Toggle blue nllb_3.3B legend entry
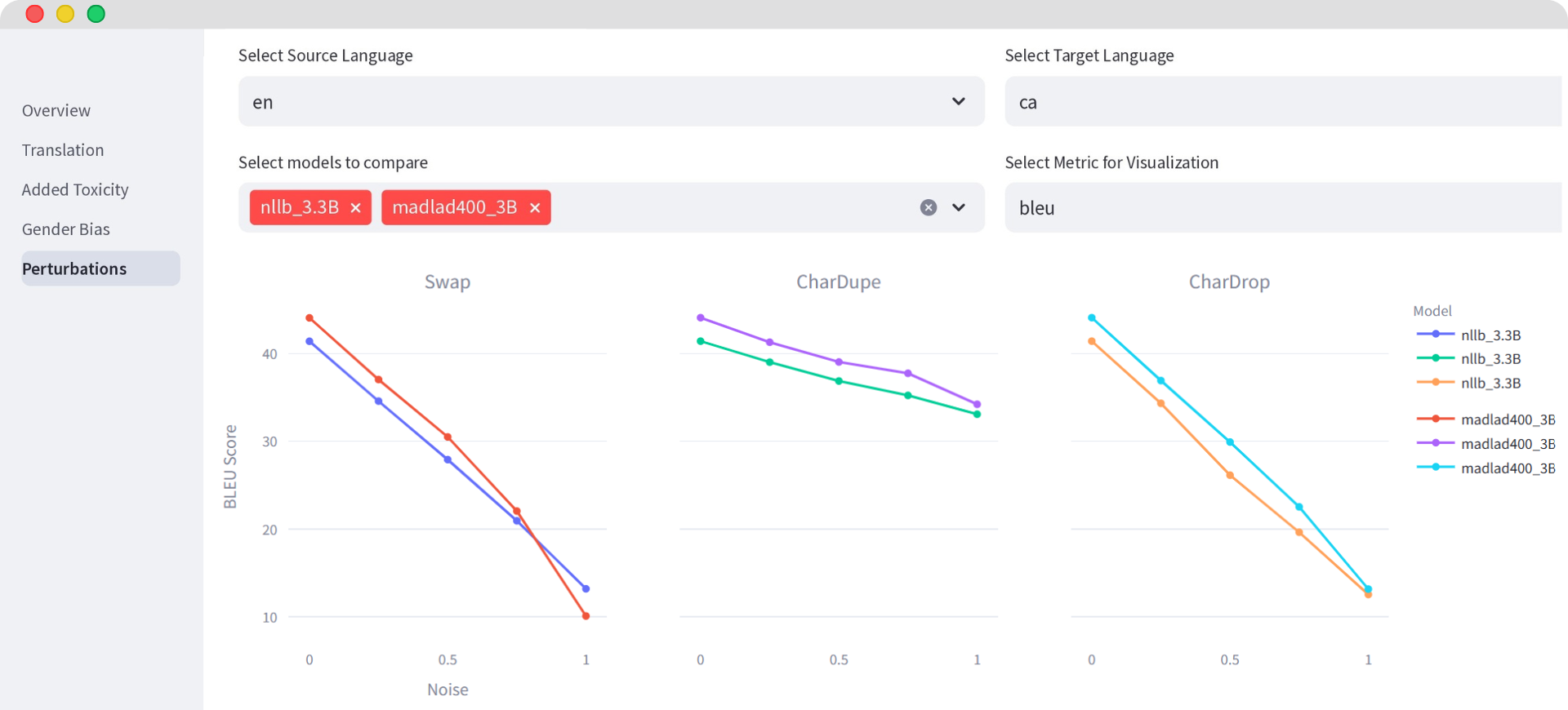The width and height of the screenshot is (1568, 710). point(1490,335)
